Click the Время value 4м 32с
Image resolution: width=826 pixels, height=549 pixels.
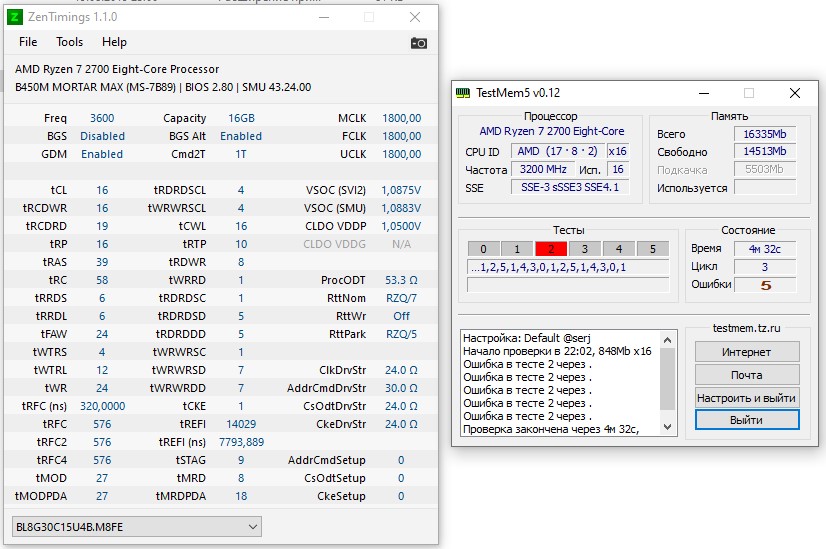[765, 249]
